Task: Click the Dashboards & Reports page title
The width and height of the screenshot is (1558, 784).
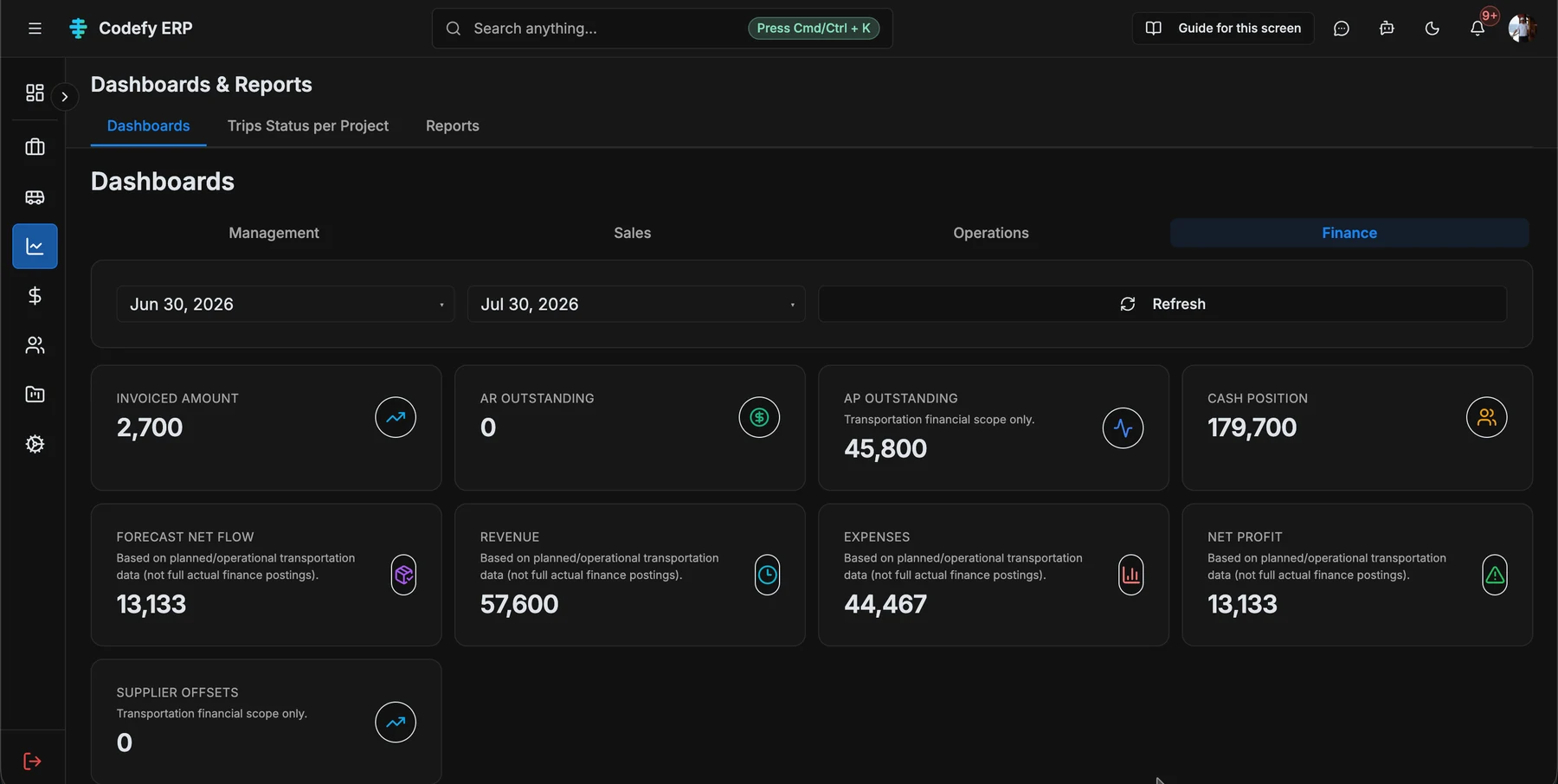Action: (202, 85)
